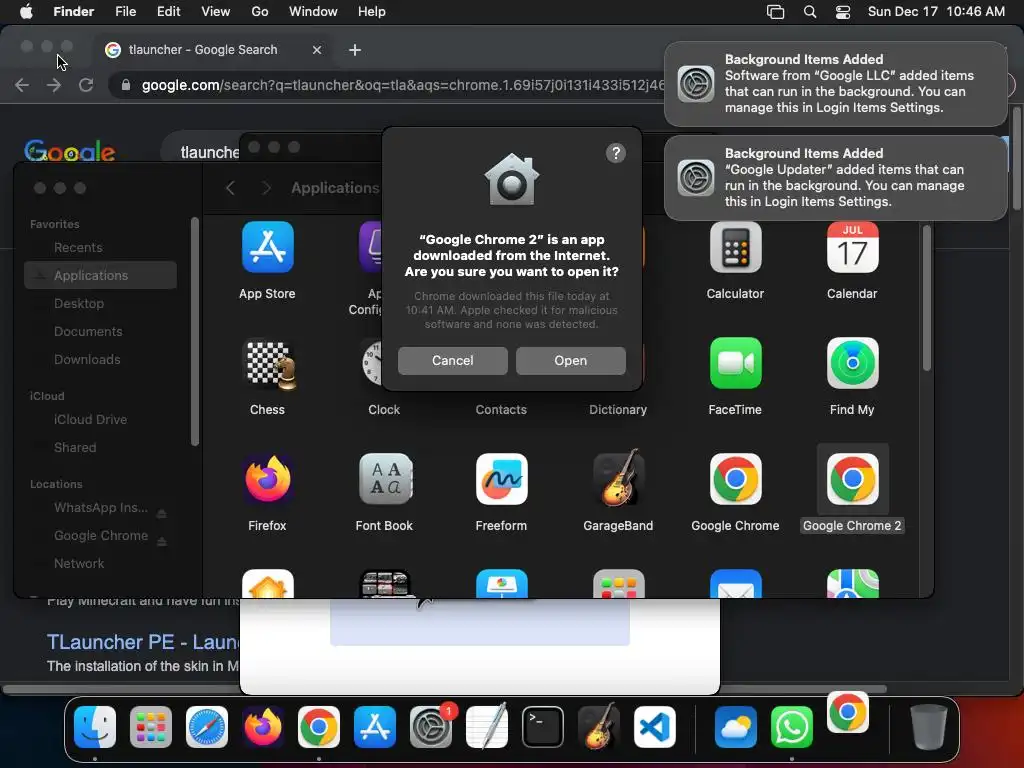Select Desktop in Finder sidebar
This screenshot has width=1024, height=768.
[x=101, y=304]
